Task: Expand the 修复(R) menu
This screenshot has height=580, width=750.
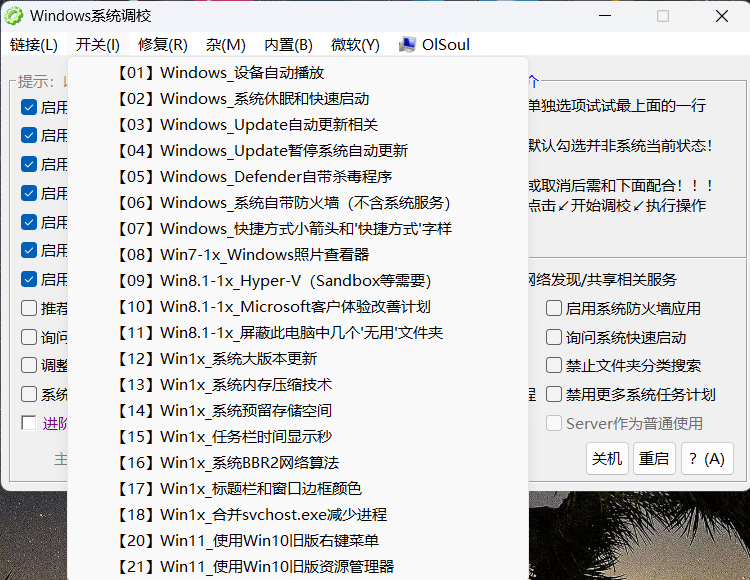Action: click(x=162, y=44)
